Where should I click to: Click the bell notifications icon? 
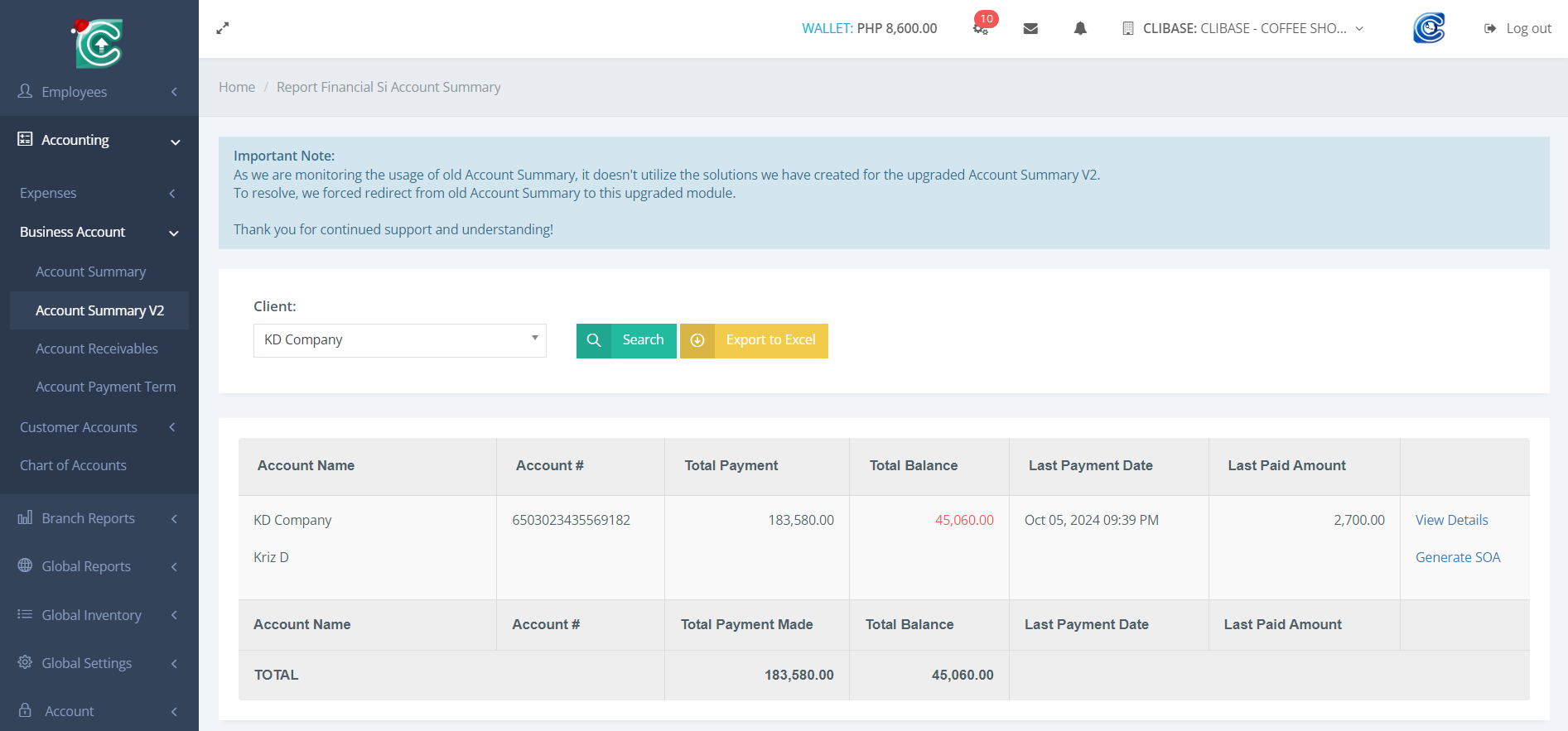click(1080, 28)
